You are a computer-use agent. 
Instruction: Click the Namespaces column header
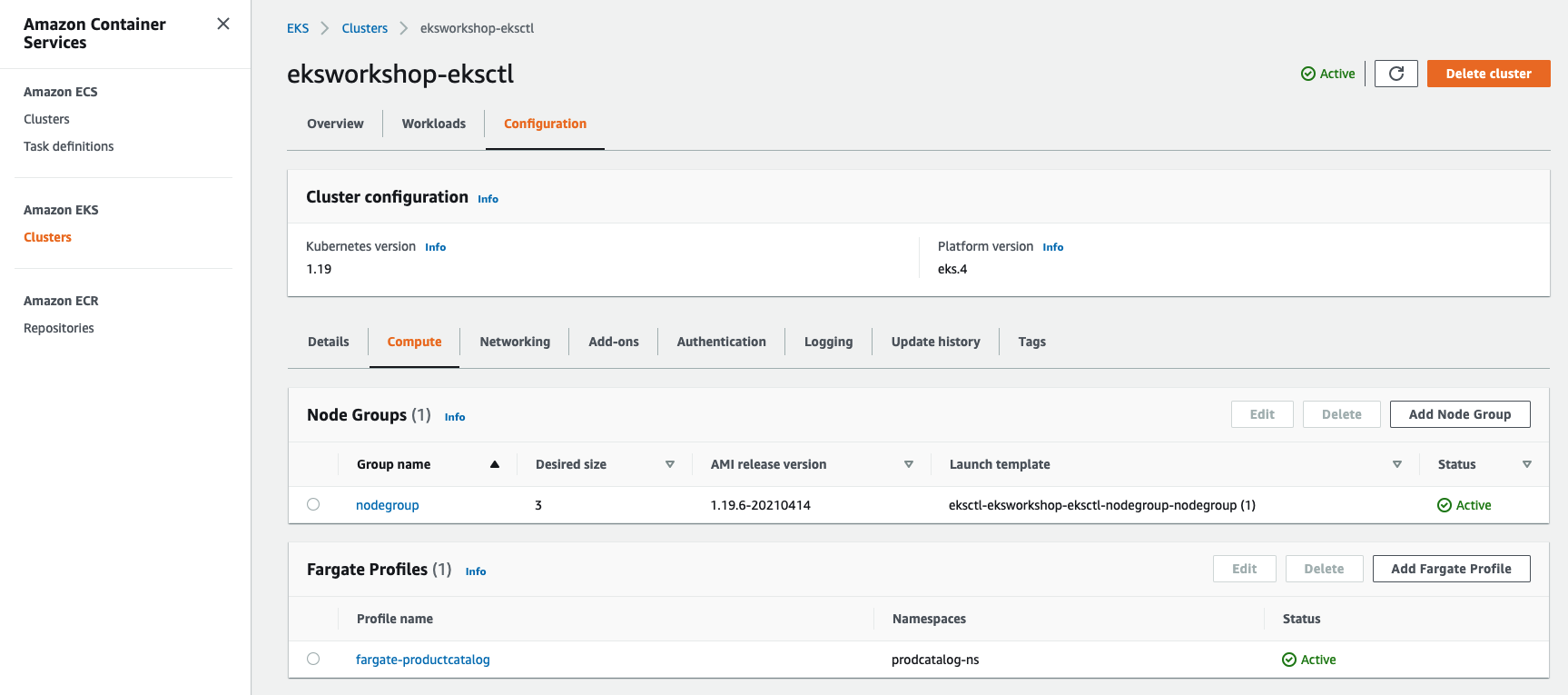929,619
